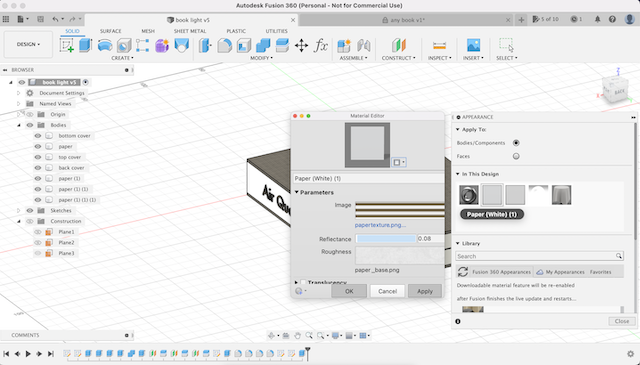Toggle Sketches folder visibility
The height and width of the screenshot is (365, 640).
click(x=29, y=210)
